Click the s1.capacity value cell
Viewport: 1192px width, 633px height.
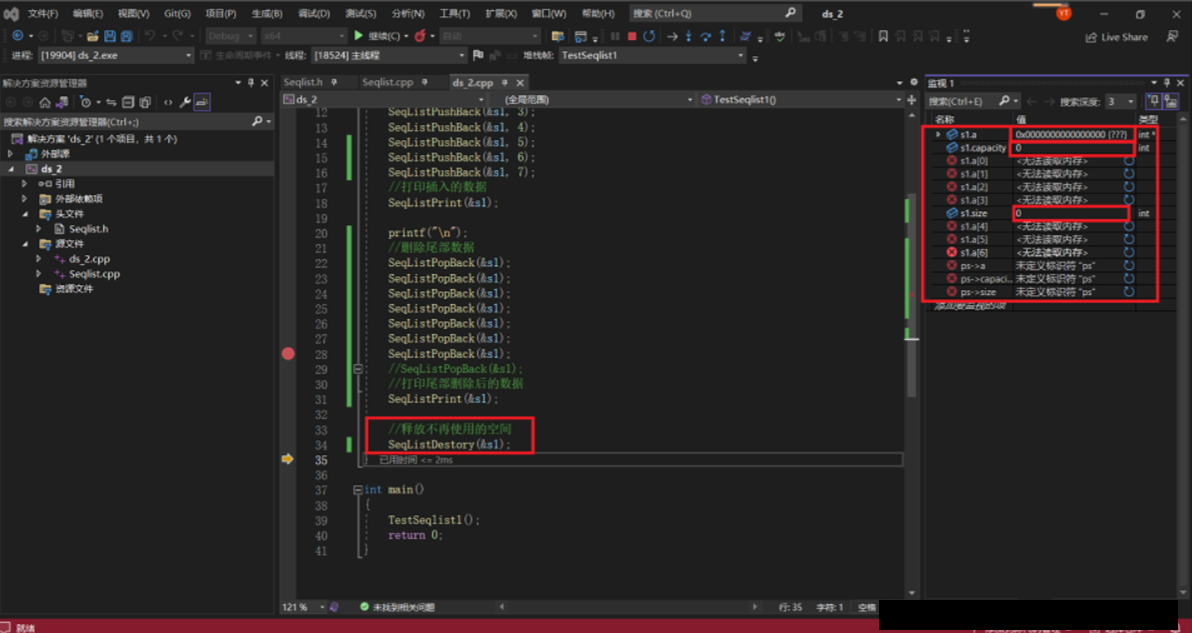(1072, 148)
